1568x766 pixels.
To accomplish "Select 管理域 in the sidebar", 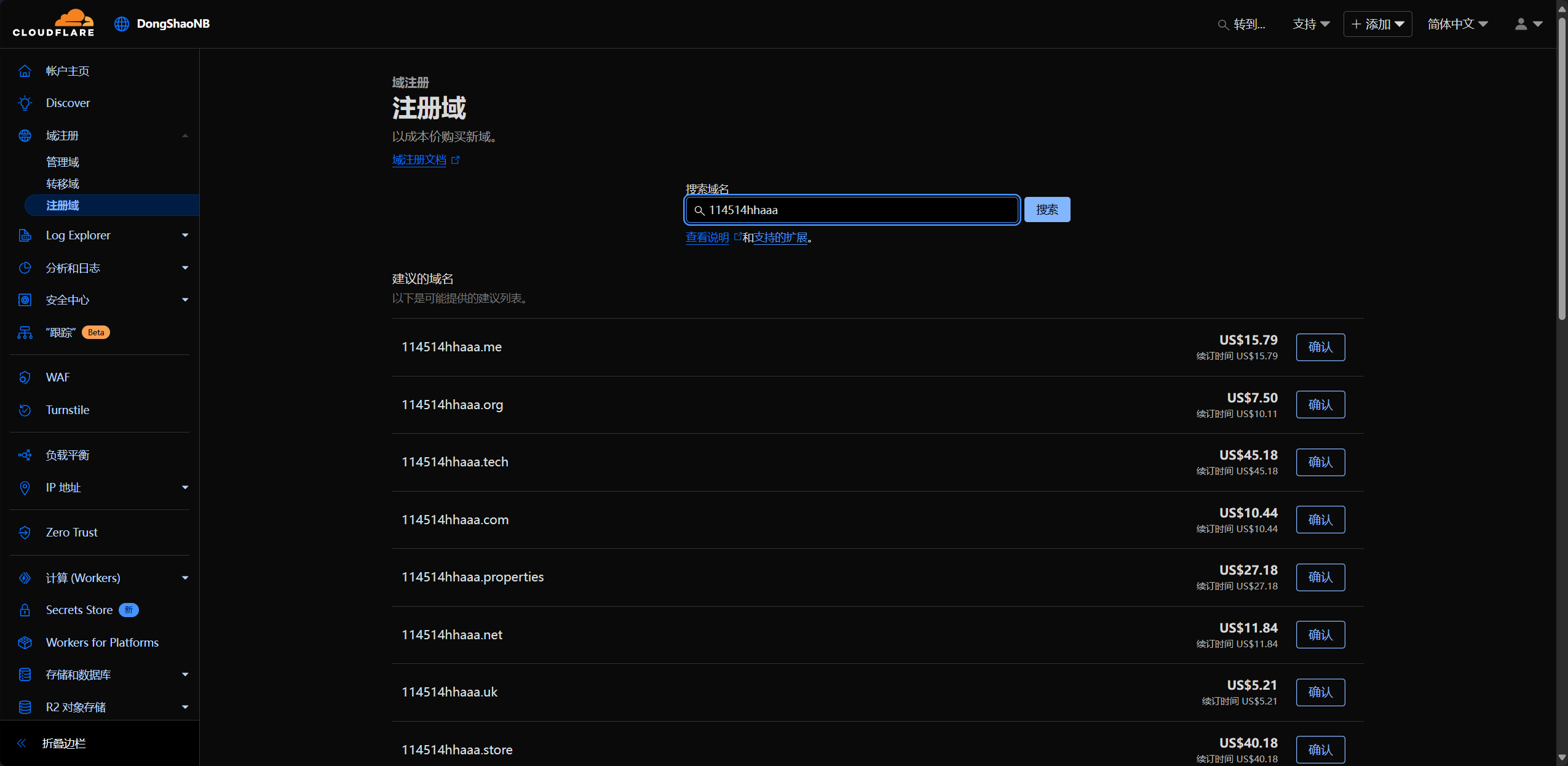I will (x=63, y=162).
